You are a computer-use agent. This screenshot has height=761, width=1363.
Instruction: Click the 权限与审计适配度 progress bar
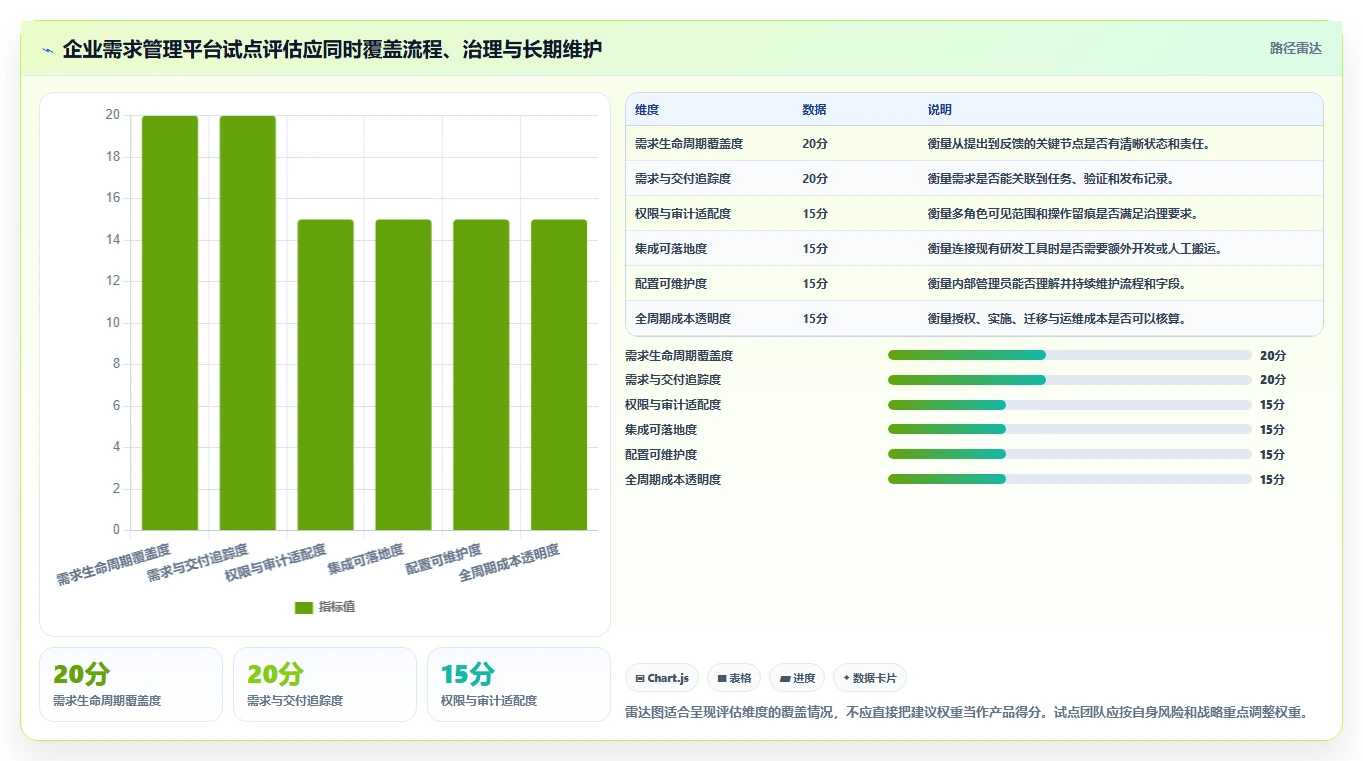pos(1070,405)
